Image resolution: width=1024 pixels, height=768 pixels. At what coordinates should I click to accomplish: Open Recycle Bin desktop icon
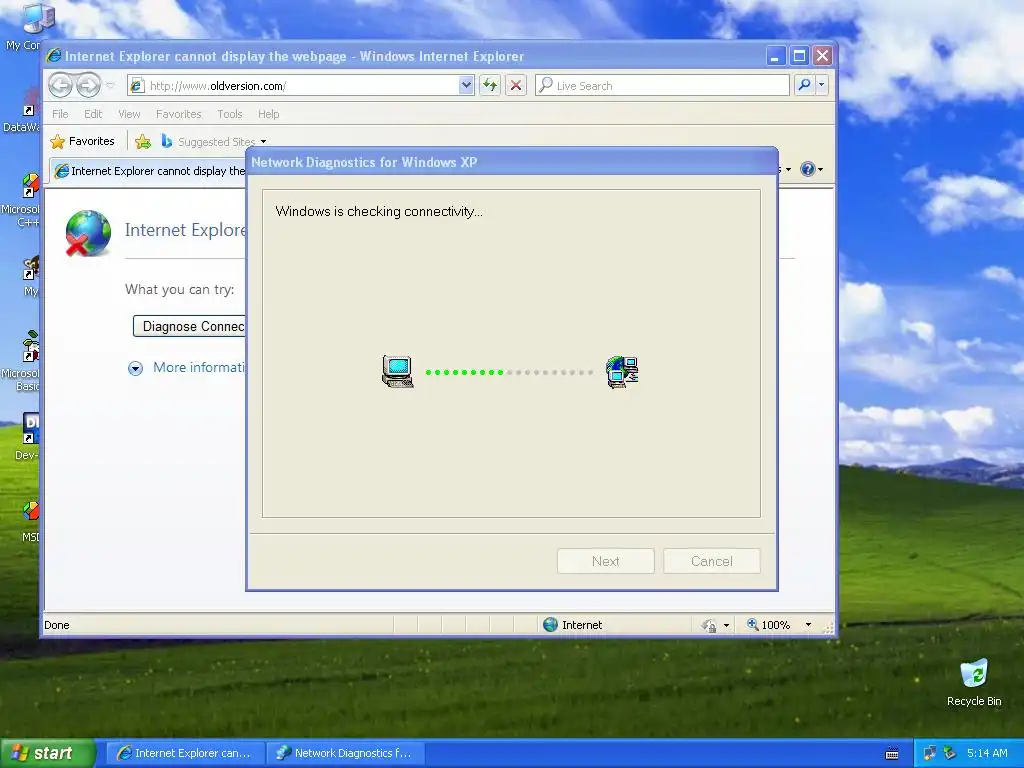point(974,682)
